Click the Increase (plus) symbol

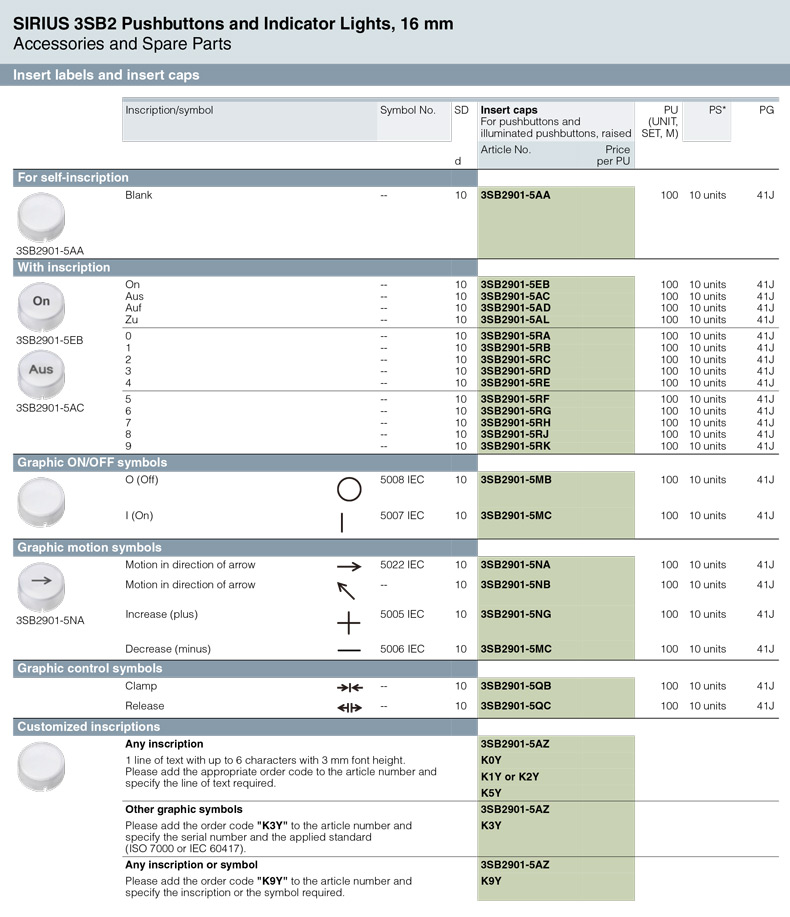pyautogui.click(x=348, y=623)
